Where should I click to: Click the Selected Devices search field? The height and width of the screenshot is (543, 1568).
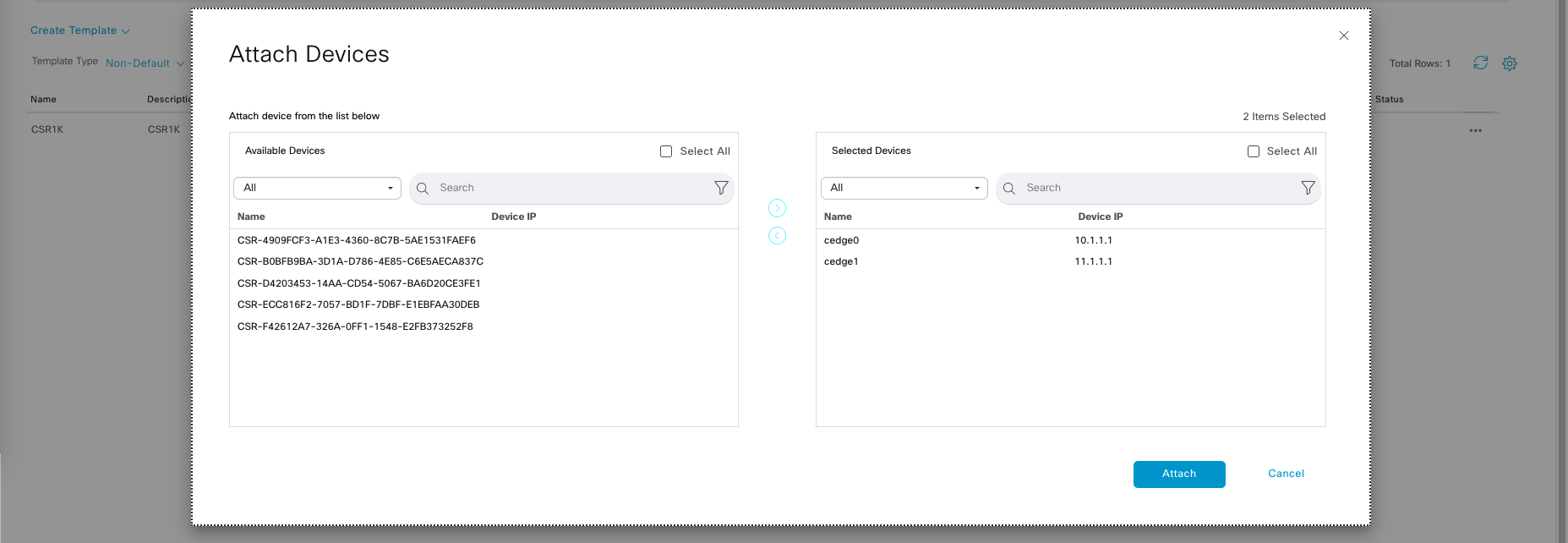[x=1154, y=188]
